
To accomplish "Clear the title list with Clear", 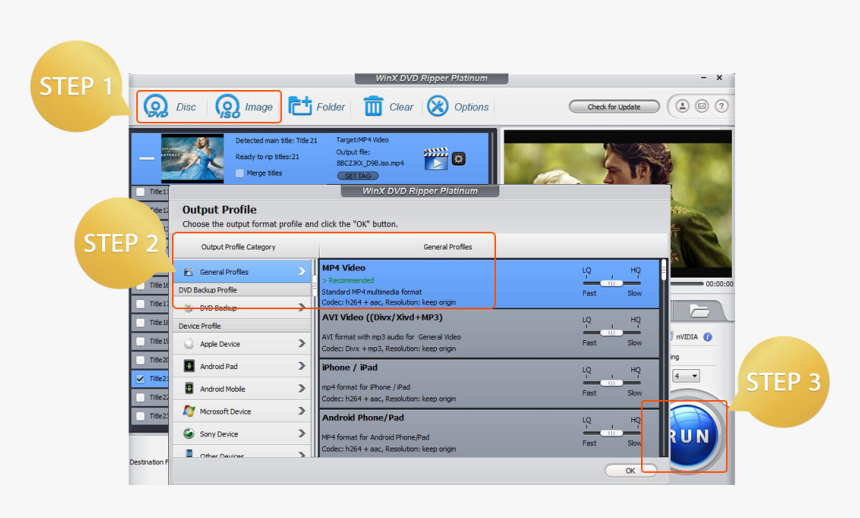I will click(388, 106).
